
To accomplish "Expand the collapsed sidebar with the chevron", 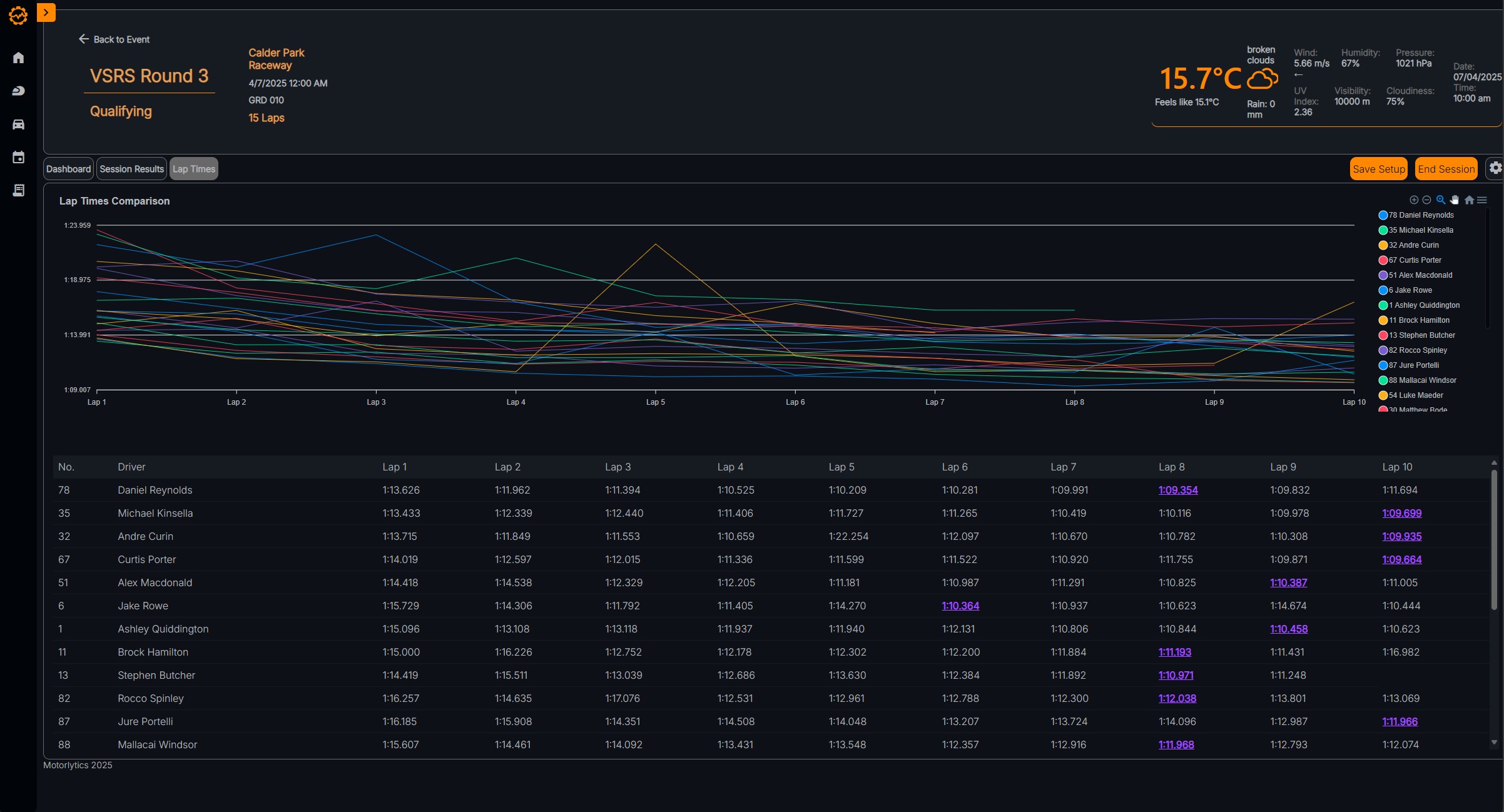I will click(x=46, y=12).
